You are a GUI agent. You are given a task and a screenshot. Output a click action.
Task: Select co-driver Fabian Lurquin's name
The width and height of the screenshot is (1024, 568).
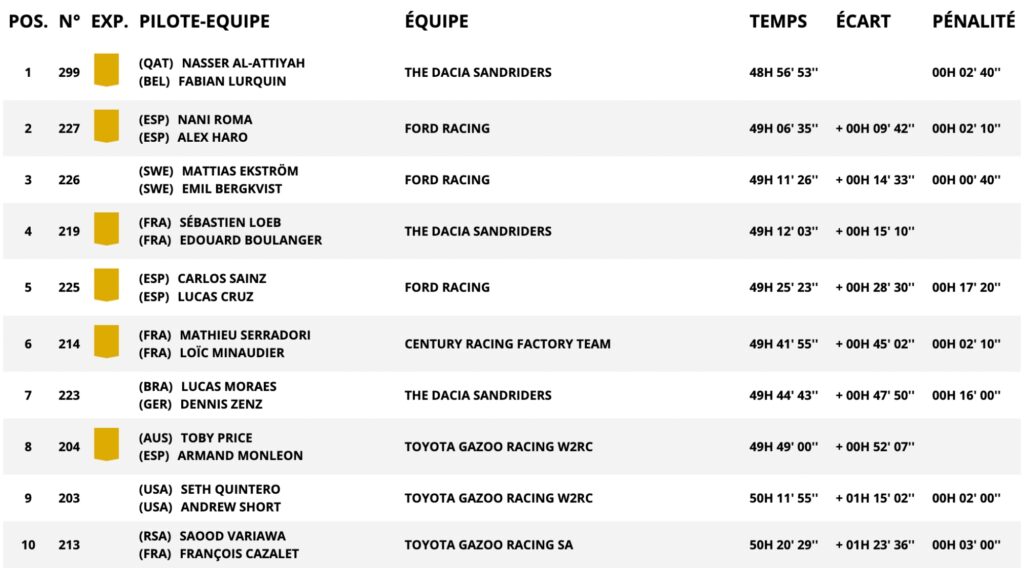coord(232,81)
